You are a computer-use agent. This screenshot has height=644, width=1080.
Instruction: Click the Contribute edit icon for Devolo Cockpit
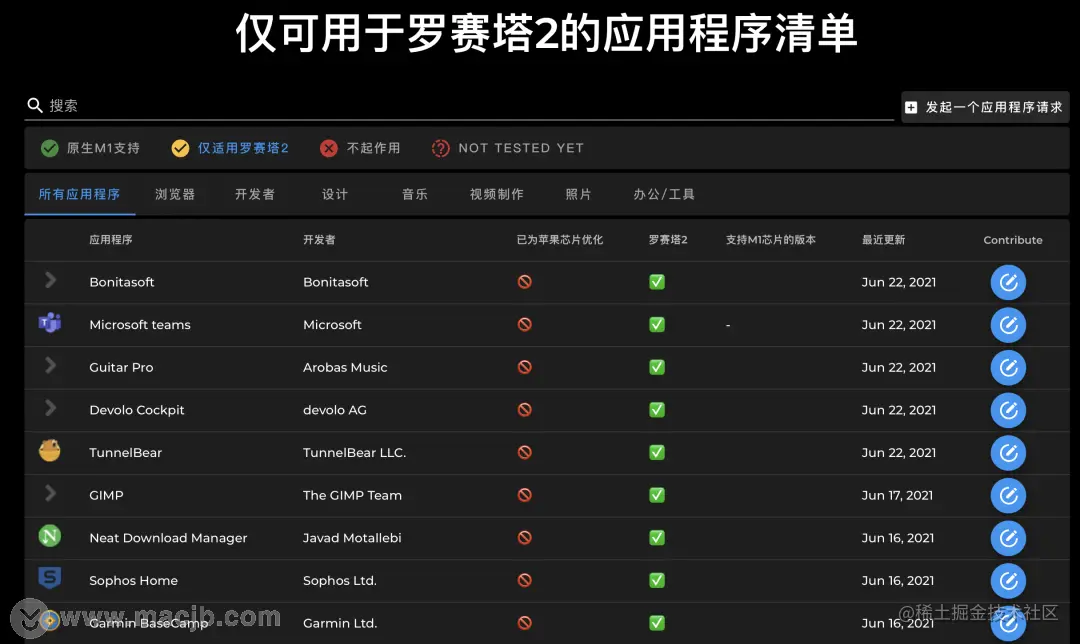[1008, 411]
